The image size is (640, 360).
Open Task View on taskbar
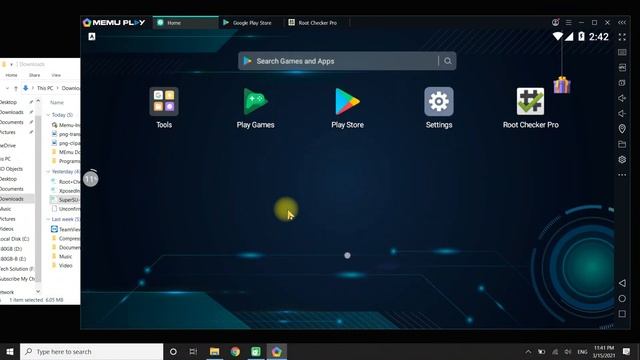pos(193,351)
